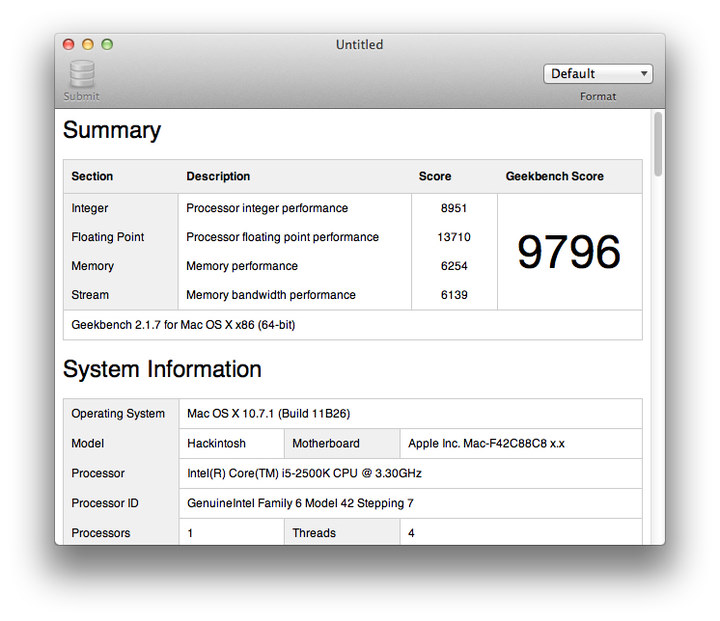Screen dimensions: 720x621
Task: Click Memory bandwidth performance description
Action: 271,295
